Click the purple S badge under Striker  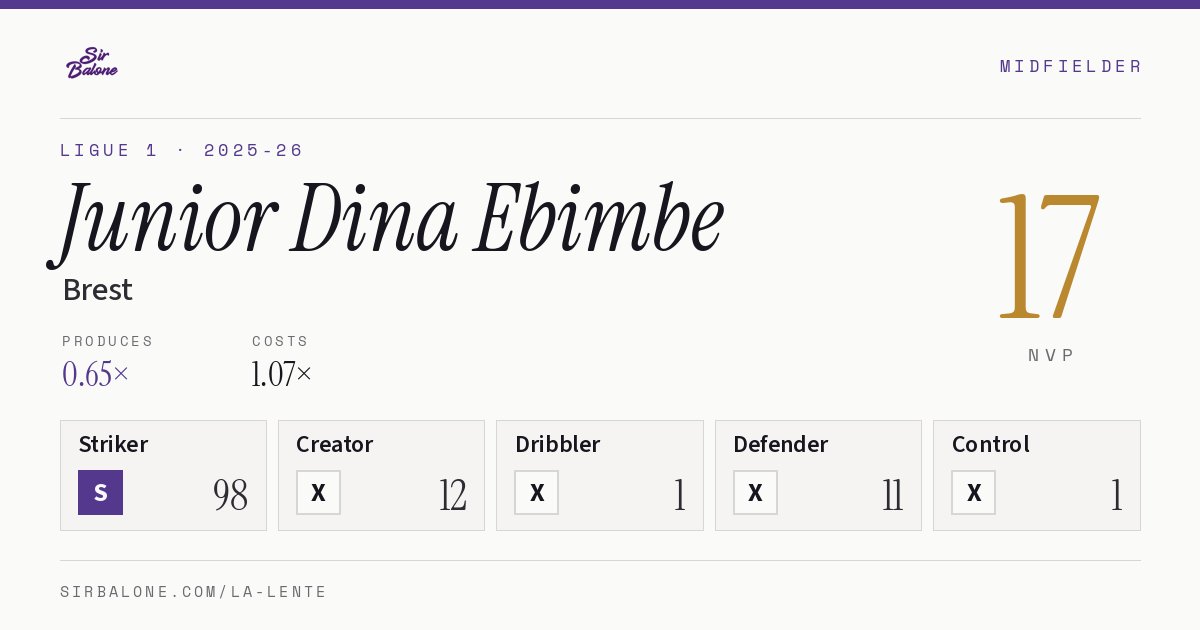pyautogui.click(x=100, y=492)
